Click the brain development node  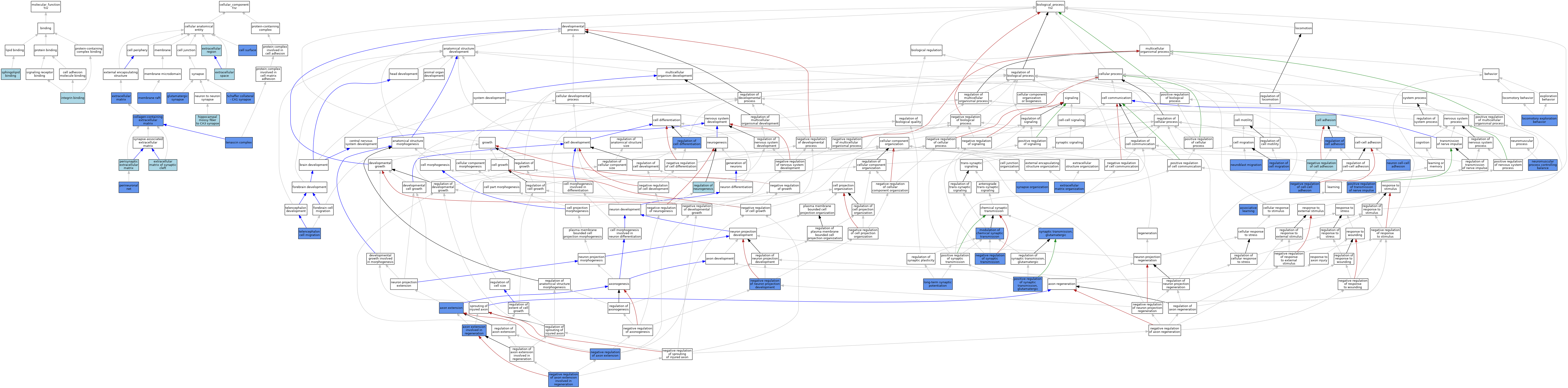pos(313,165)
